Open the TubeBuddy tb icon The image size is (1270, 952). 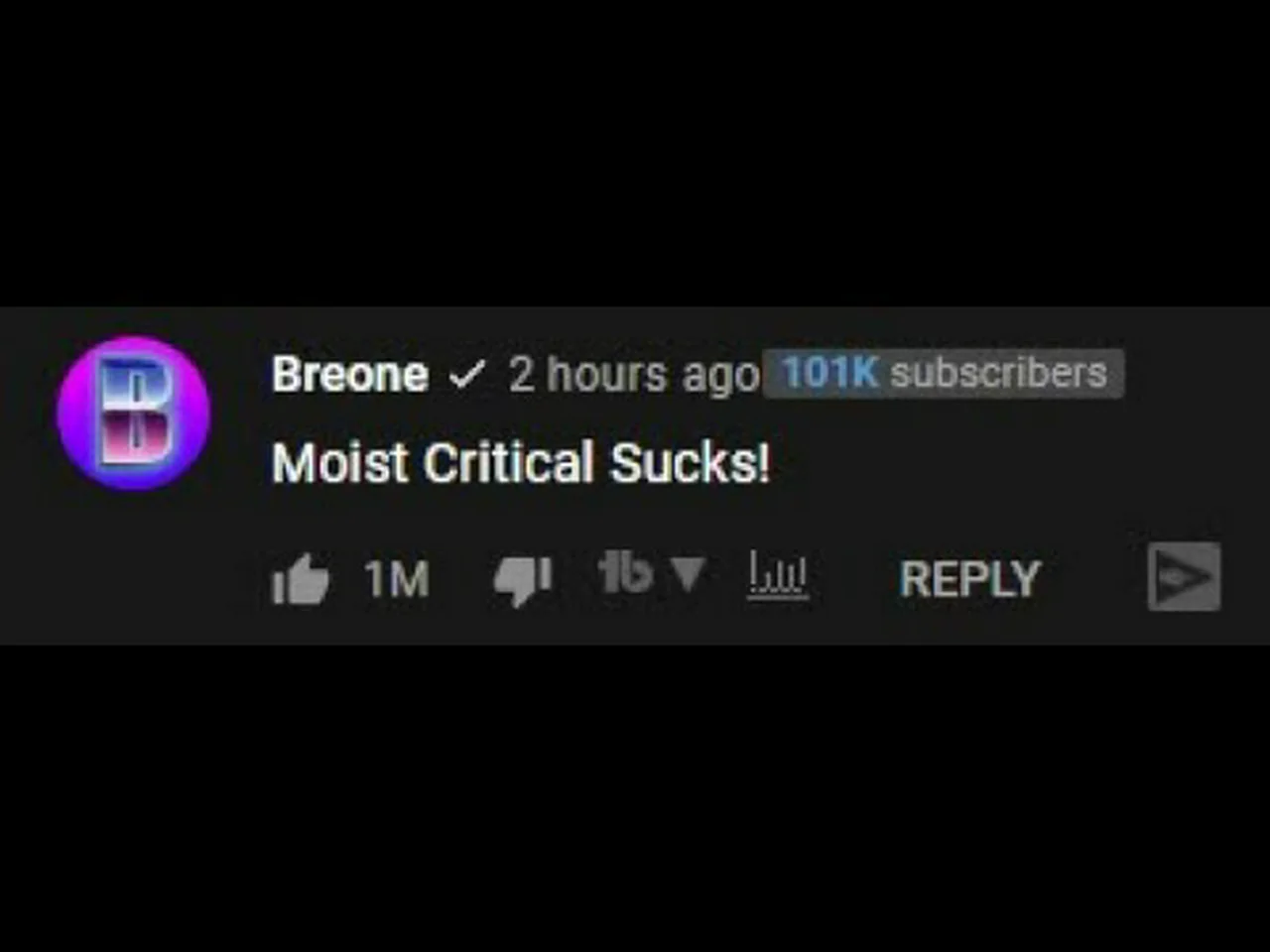tap(626, 572)
